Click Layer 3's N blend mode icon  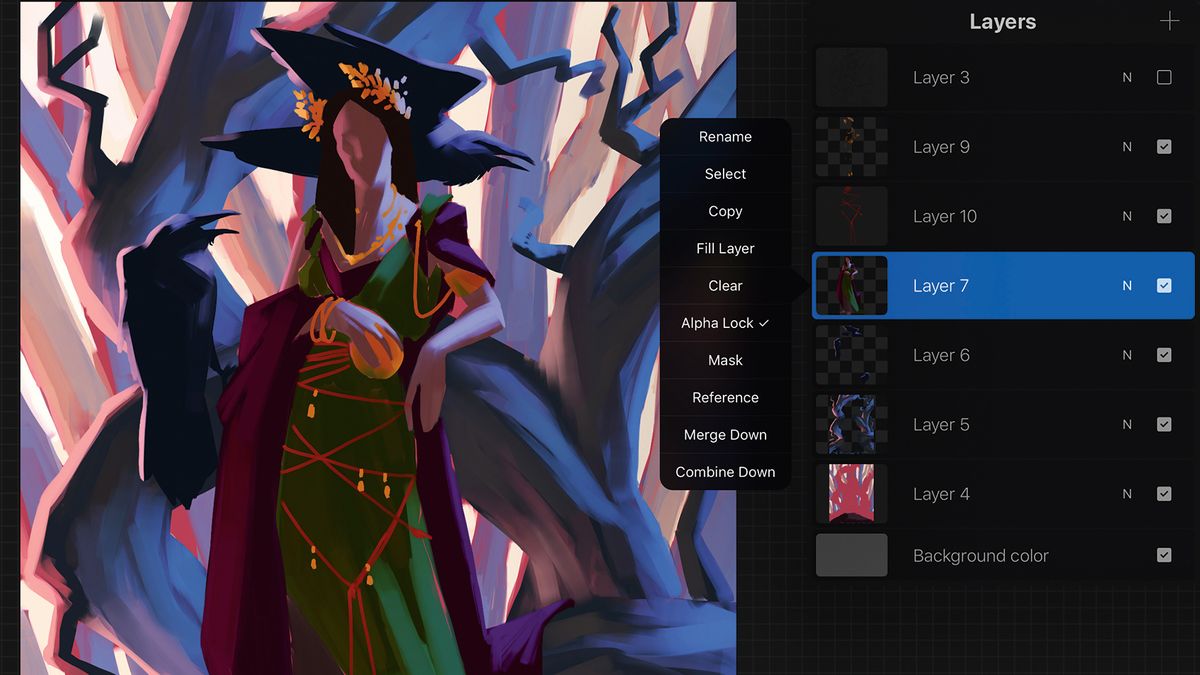[x=1126, y=77]
